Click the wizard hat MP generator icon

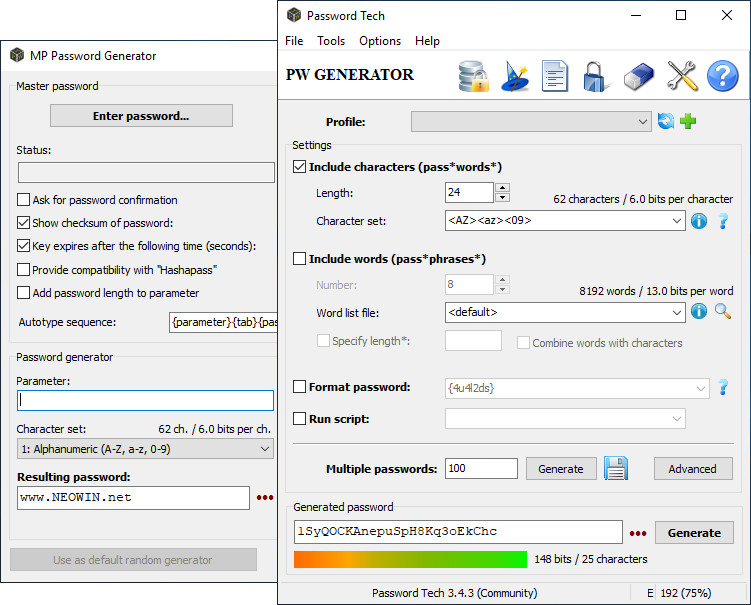coord(514,76)
